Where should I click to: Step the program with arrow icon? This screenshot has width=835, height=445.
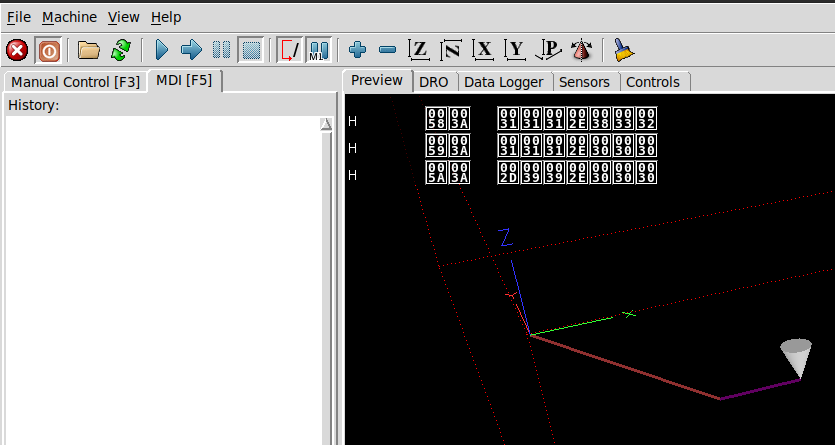[191, 50]
